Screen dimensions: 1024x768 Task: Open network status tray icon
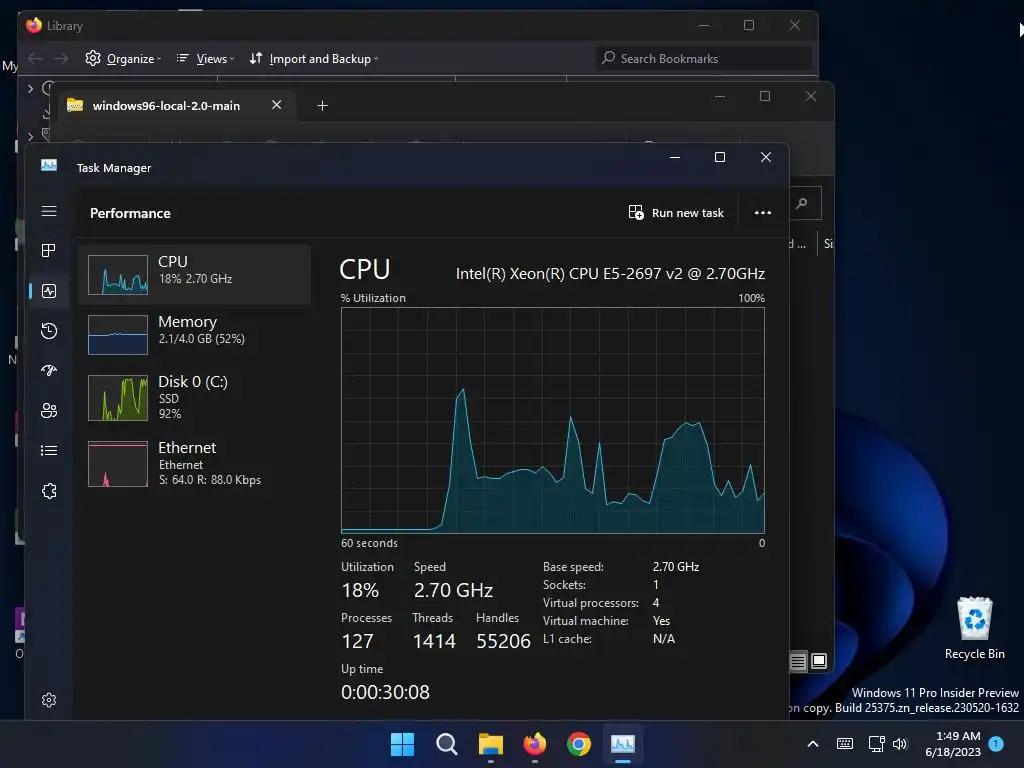(x=876, y=744)
